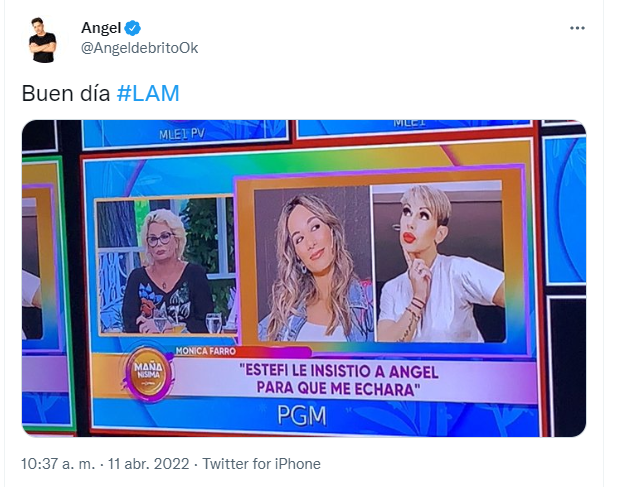The height and width of the screenshot is (487, 617).
Task: Click the 'Buen día' tweet text
Action: pos(66,94)
